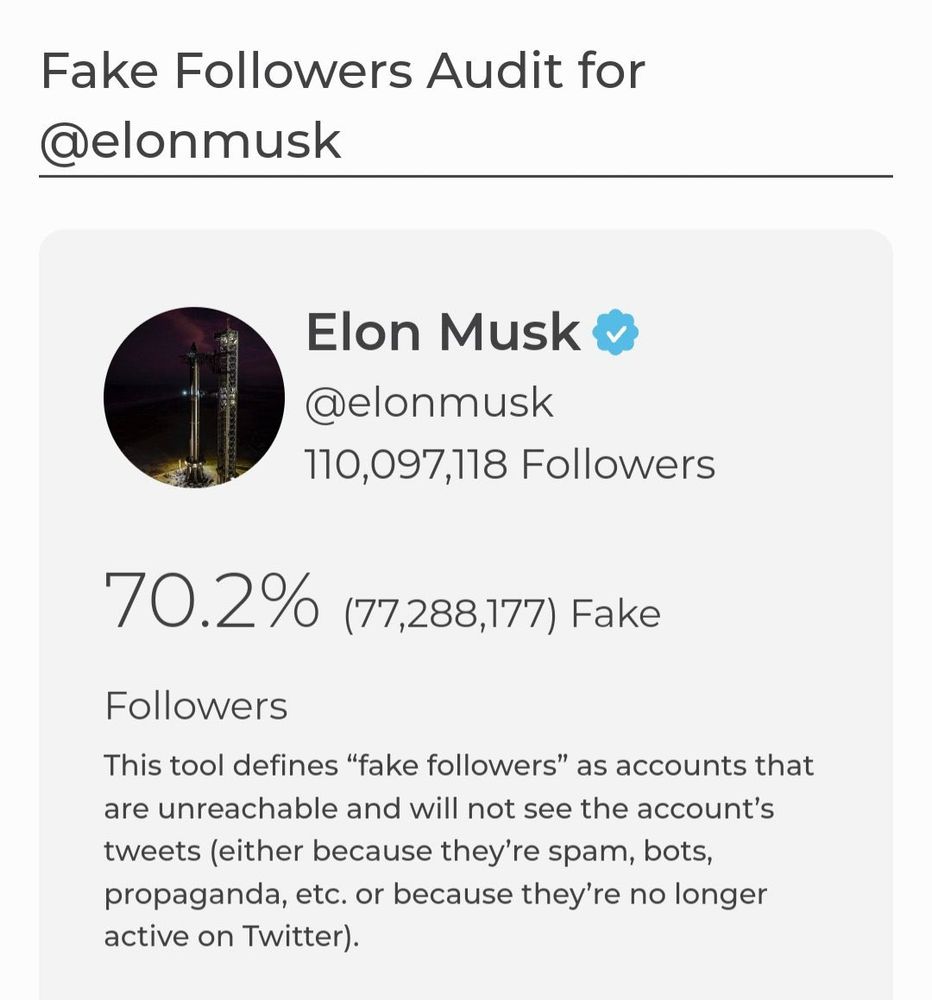Click the bold Elon Musk display name
This screenshot has height=1000, width=932.
tap(442, 333)
